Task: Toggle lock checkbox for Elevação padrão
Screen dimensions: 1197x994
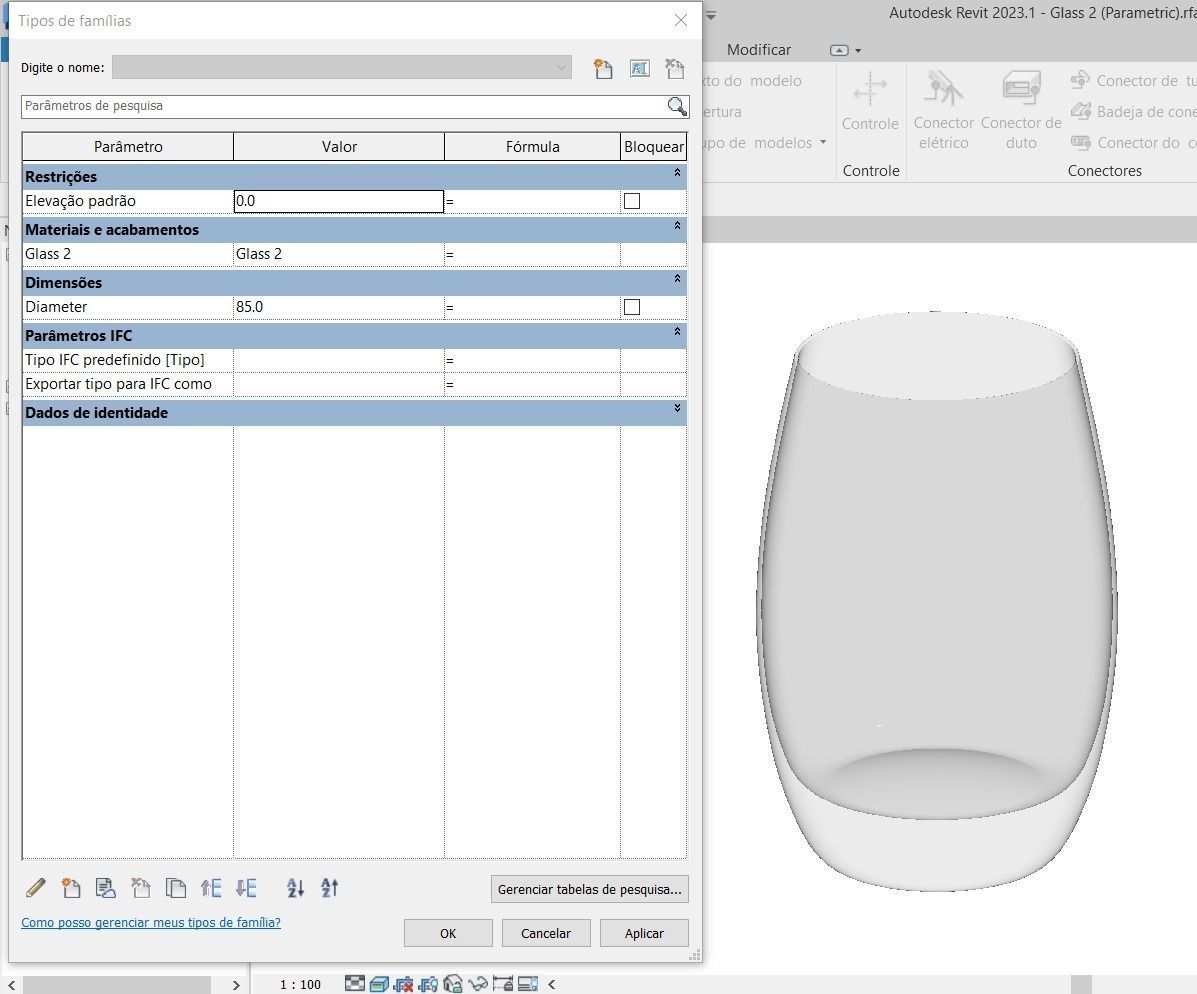Action: pos(632,201)
